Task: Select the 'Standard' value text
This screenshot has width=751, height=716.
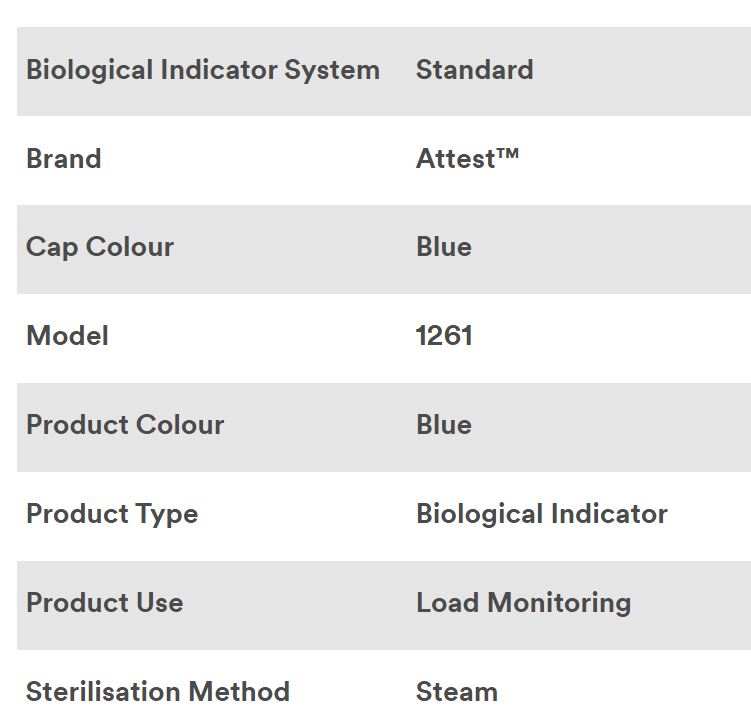Action: pos(474,70)
